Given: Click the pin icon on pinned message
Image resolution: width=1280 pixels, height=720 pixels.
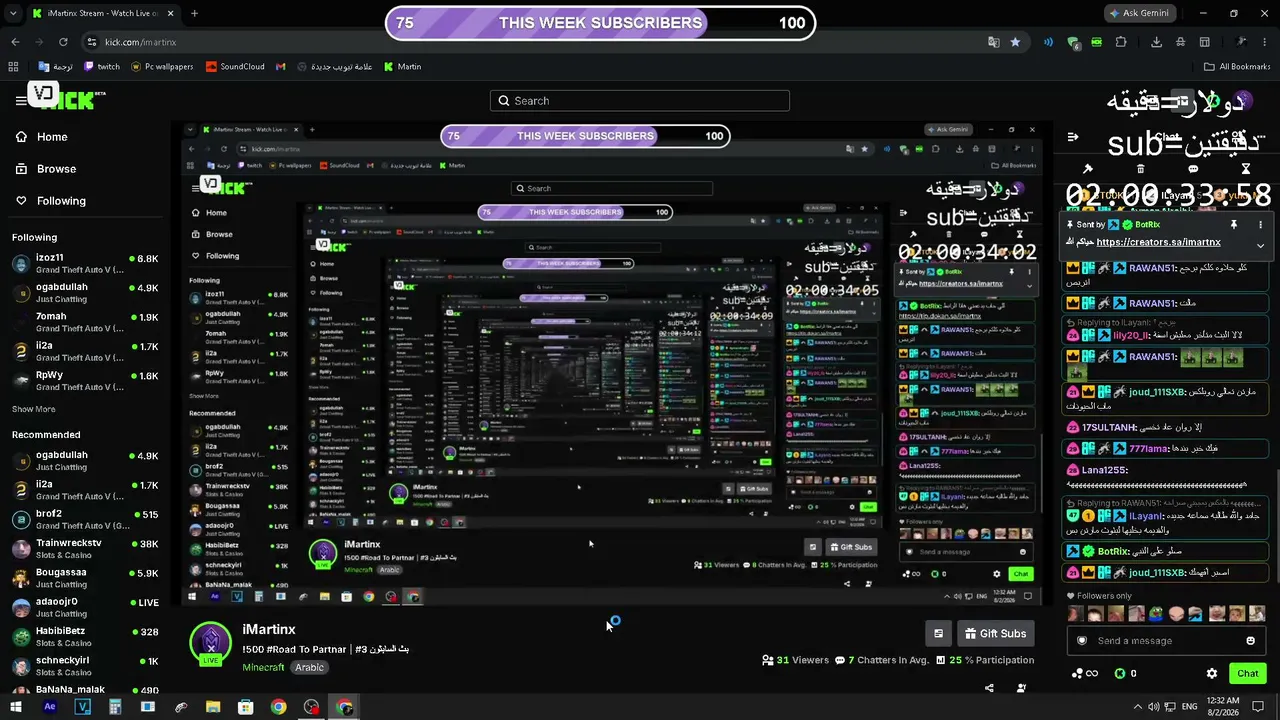Looking at the screenshot, I should [1234, 225].
